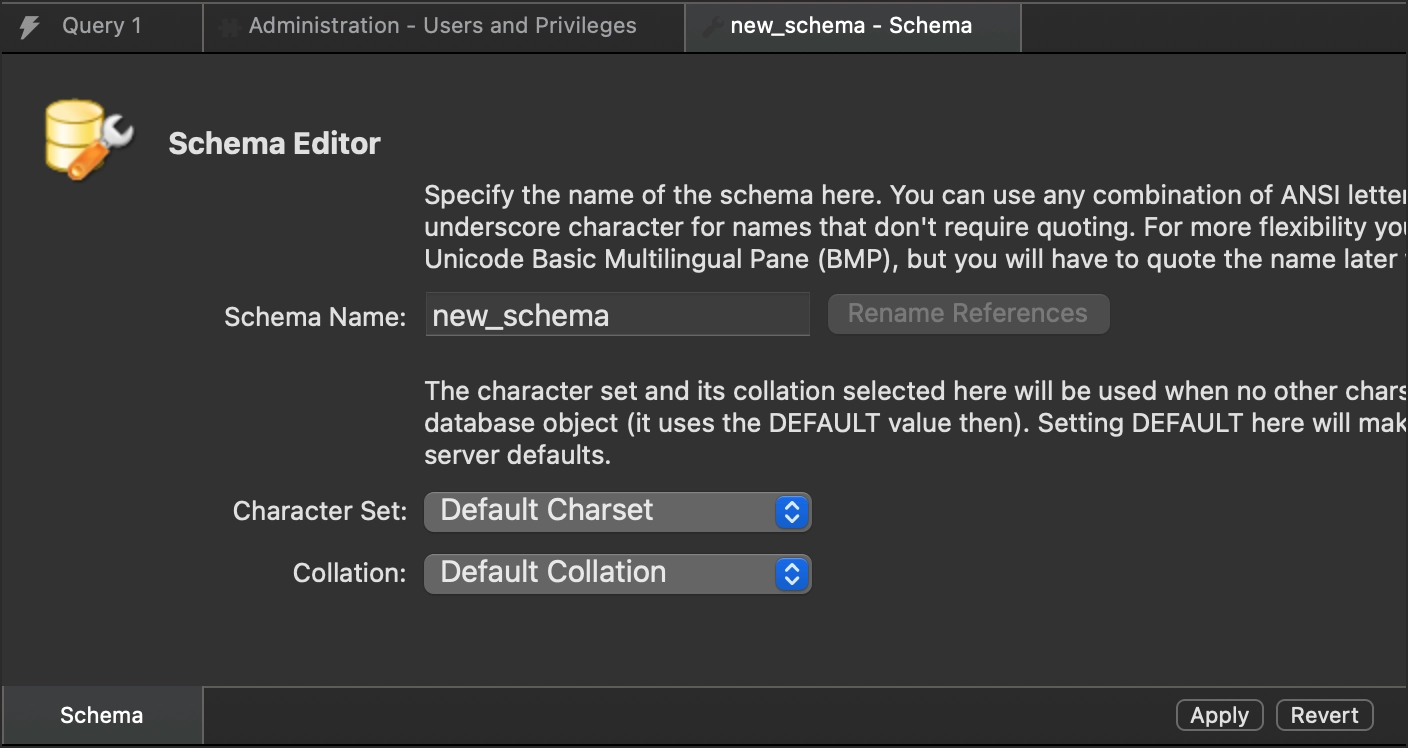
Task: Click the lightning bolt icon on Query 1 tab
Action: [30, 27]
